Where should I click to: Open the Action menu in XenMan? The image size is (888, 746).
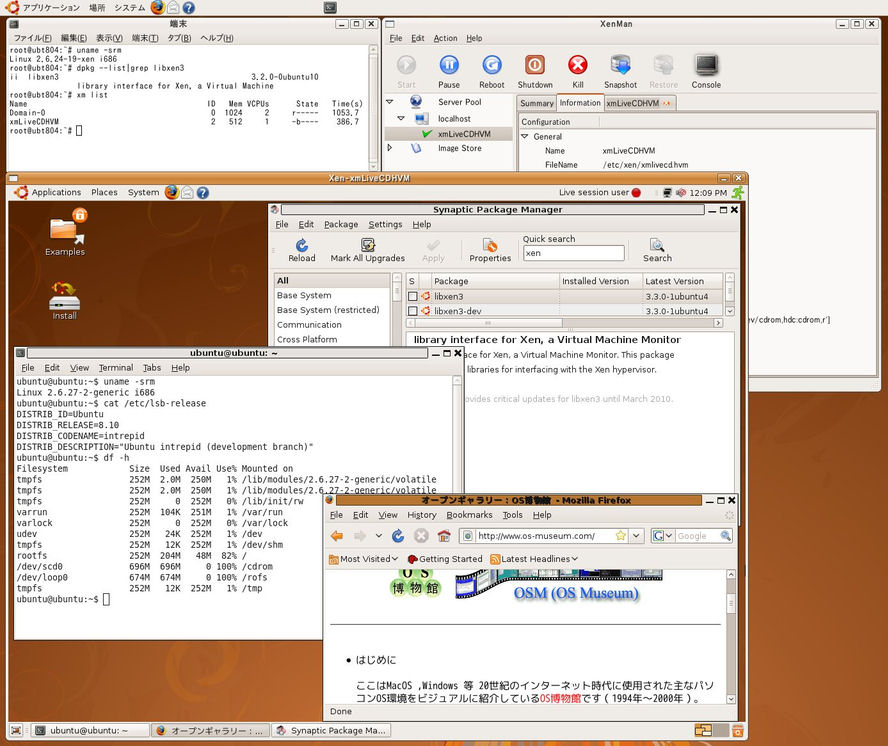445,38
